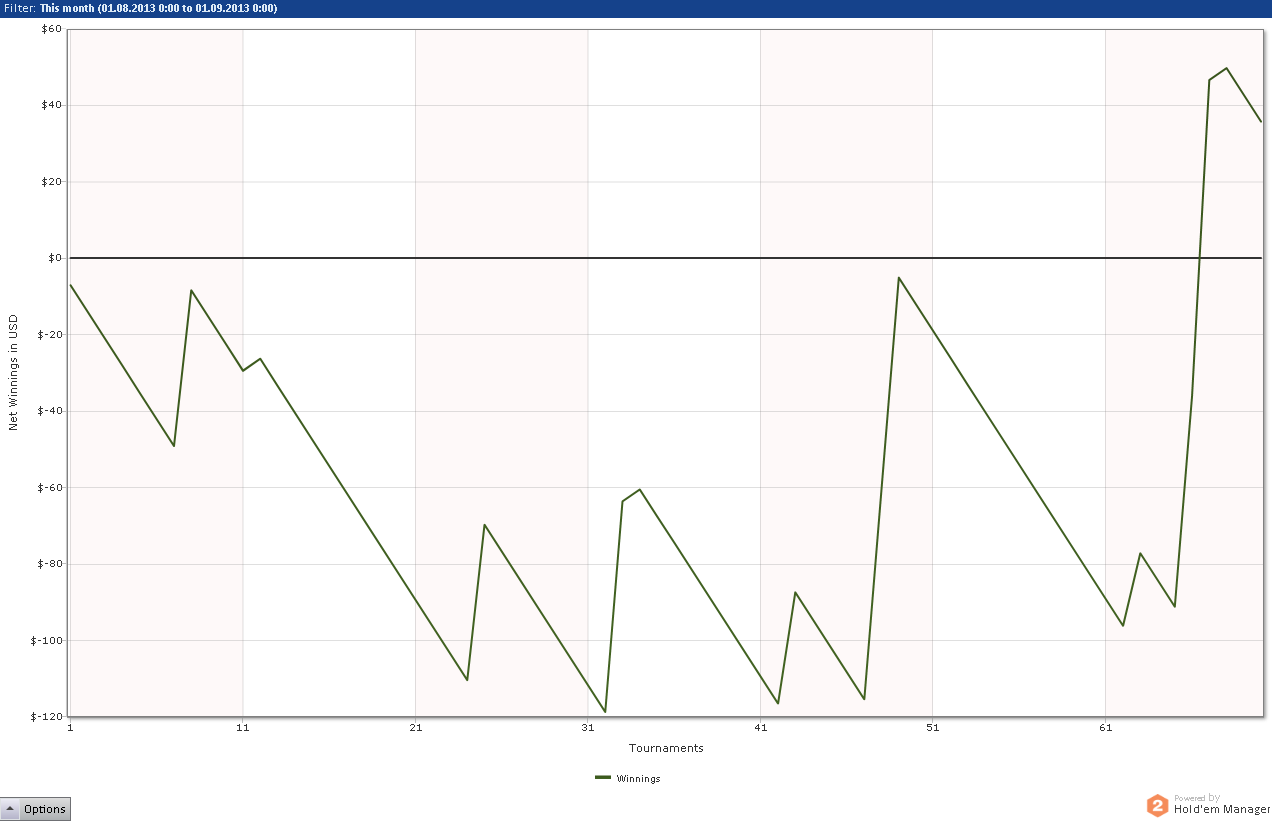Click the lowest point near tournament 32
Image resolution: width=1272 pixels, height=821 pixels.
[605, 712]
